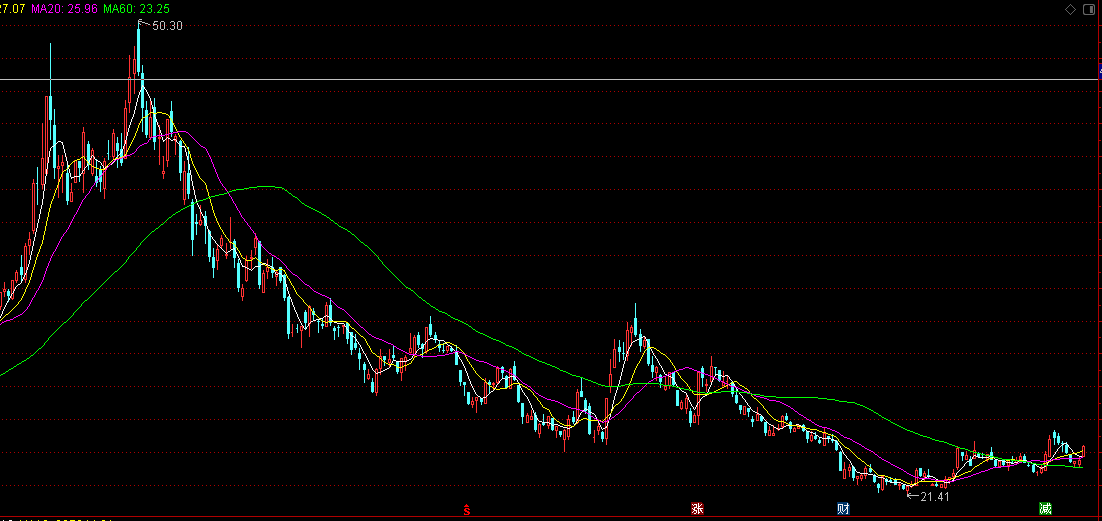This screenshot has width=1102, height=521.
Task: Select the MA60: 23.25 indicator label
Action: 137,8
